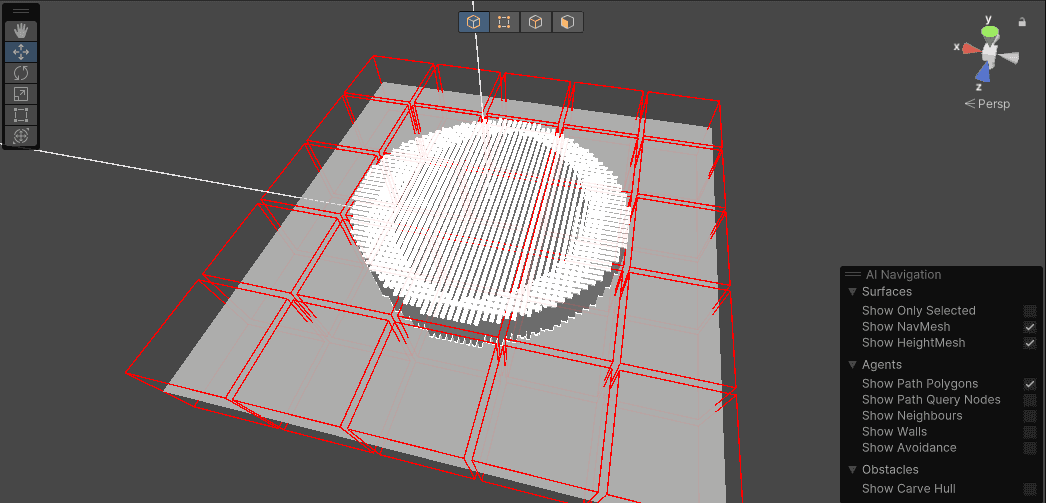Collapse the Agents section
1046x503 pixels.
pos(852,365)
